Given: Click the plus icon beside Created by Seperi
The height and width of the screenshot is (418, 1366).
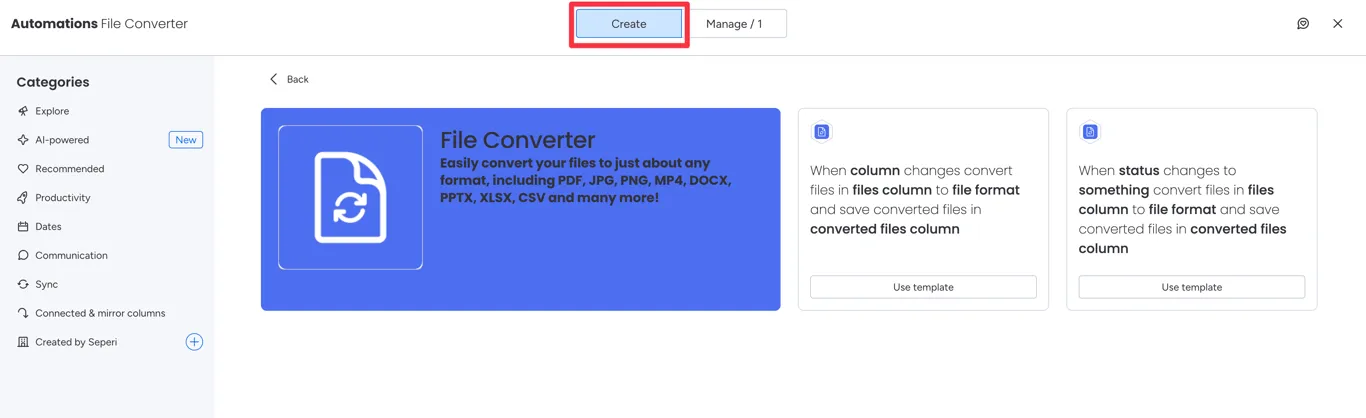Looking at the screenshot, I should tap(194, 342).
